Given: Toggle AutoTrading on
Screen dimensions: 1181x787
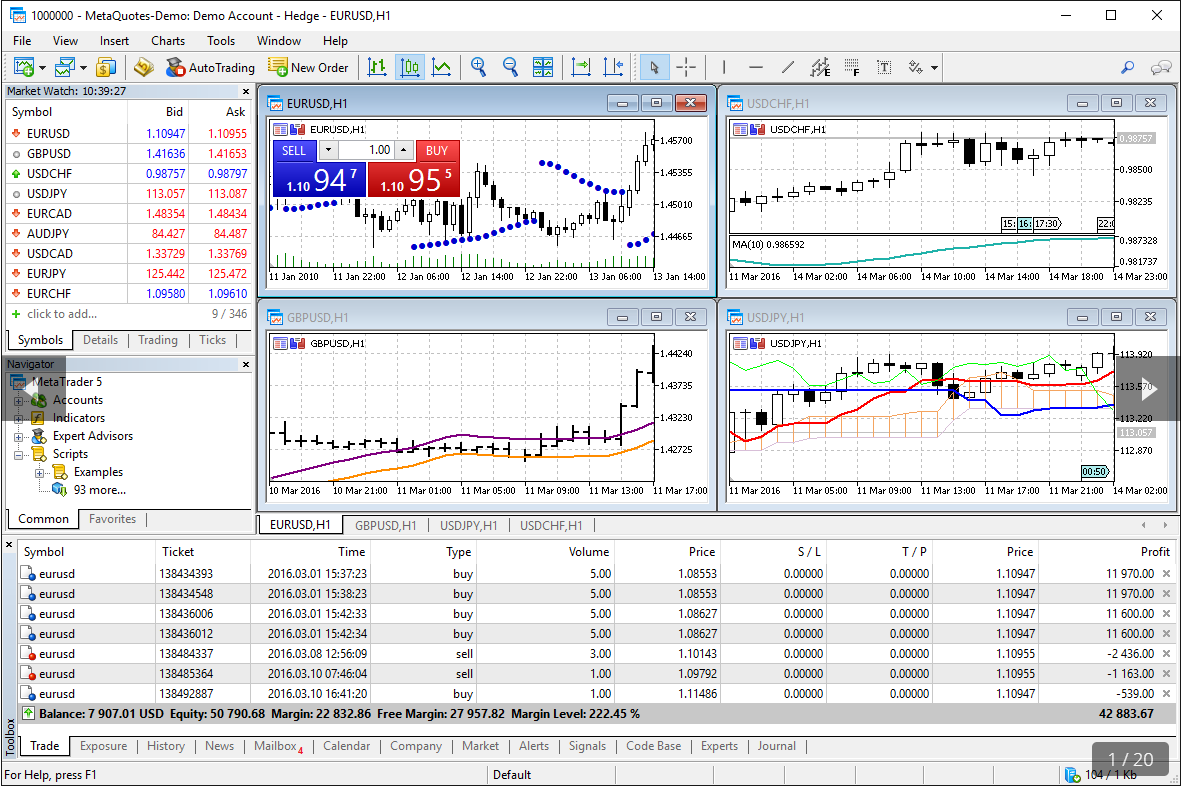Looking at the screenshot, I should click(x=211, y=67).
